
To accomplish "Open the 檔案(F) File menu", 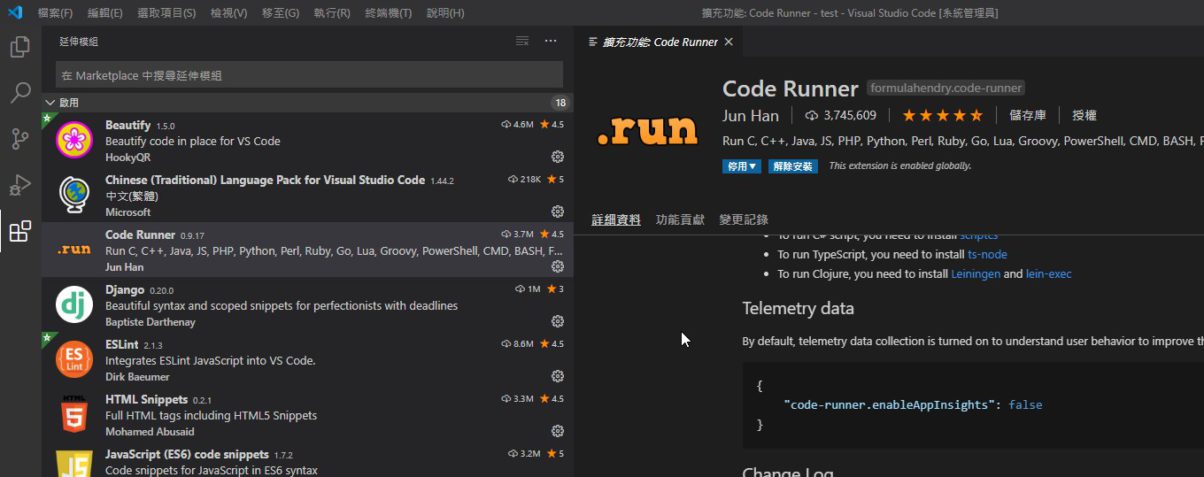I will pyautogui.click(x=55, y=13).
